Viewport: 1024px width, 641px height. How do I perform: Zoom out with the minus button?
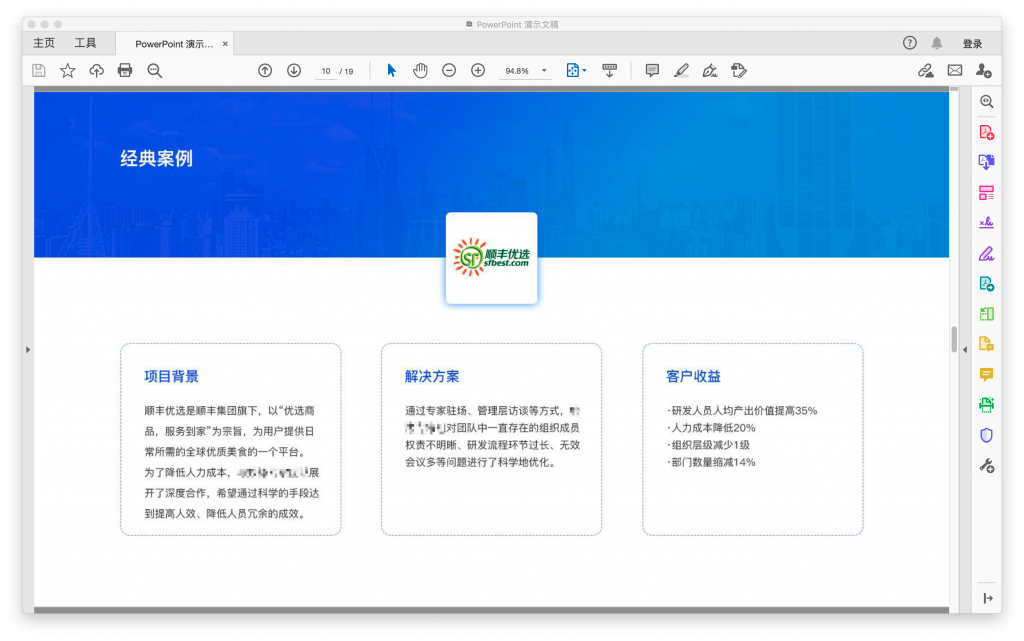(449, 70)
